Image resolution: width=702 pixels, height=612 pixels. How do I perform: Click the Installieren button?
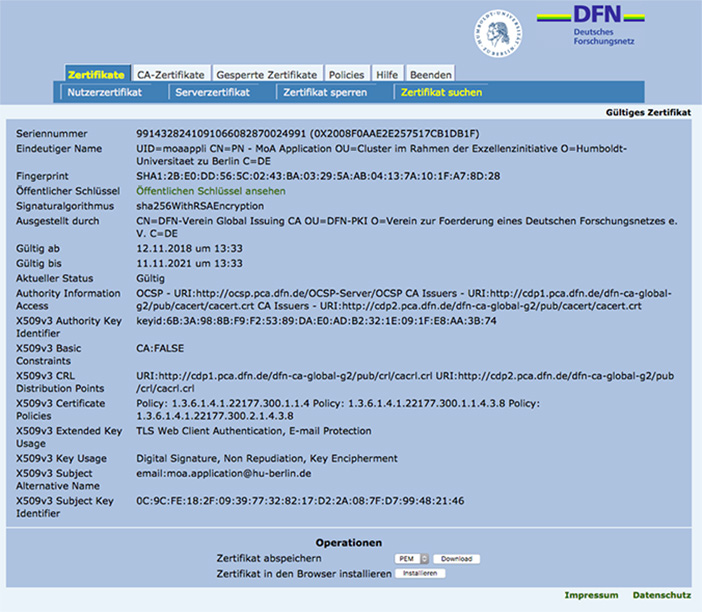[x=419, y=573]
